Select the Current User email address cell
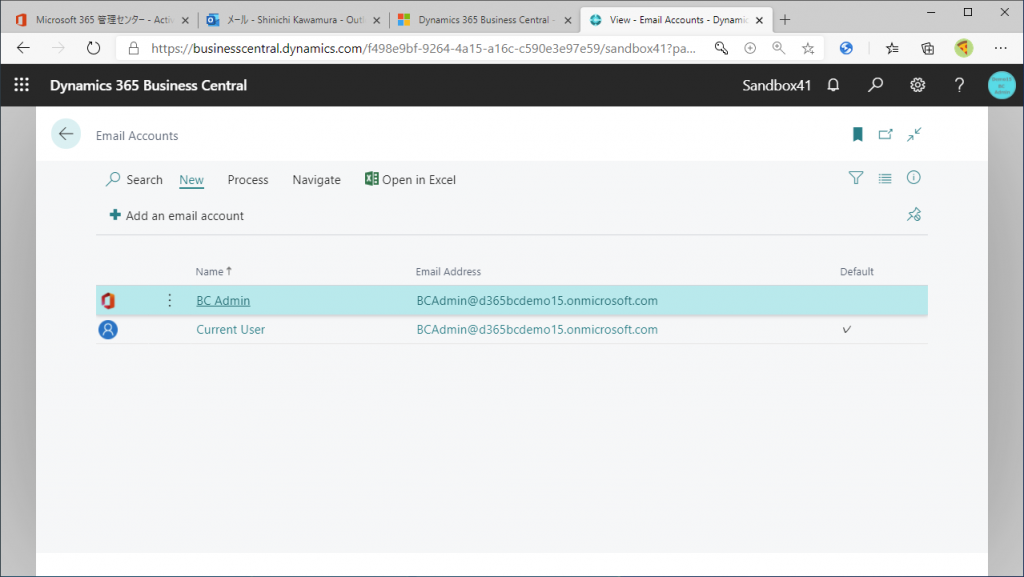This screenshot has height=577, width=1024. [x=537, y=330]
